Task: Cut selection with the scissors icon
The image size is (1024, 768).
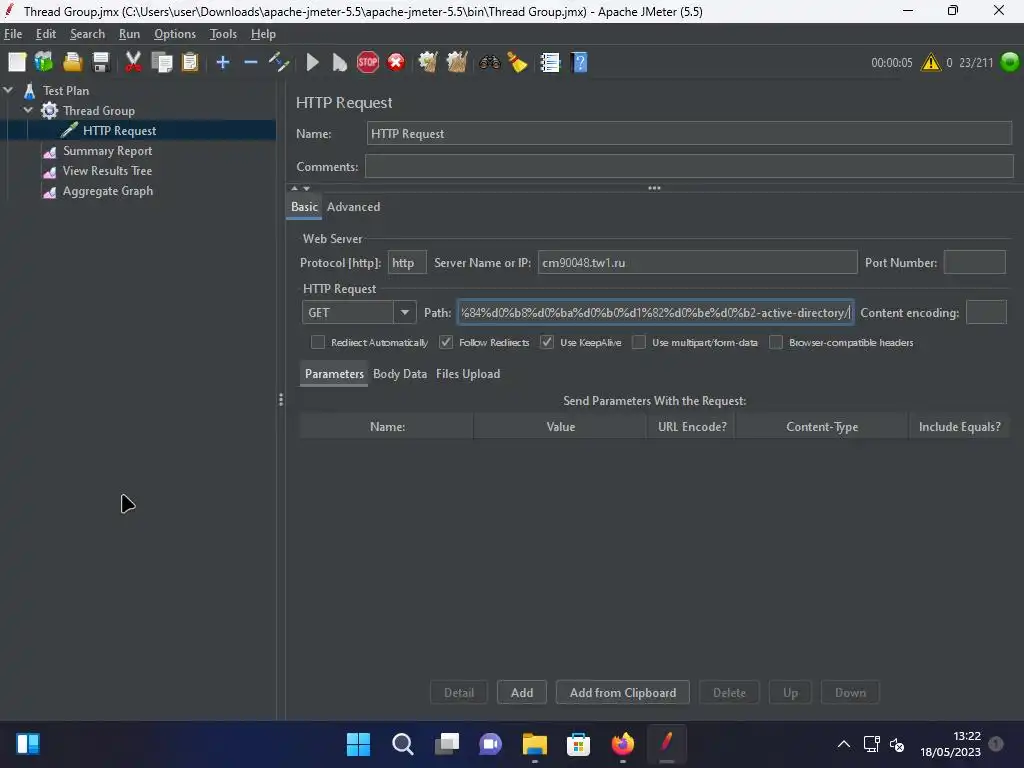Action: [133, 63]
